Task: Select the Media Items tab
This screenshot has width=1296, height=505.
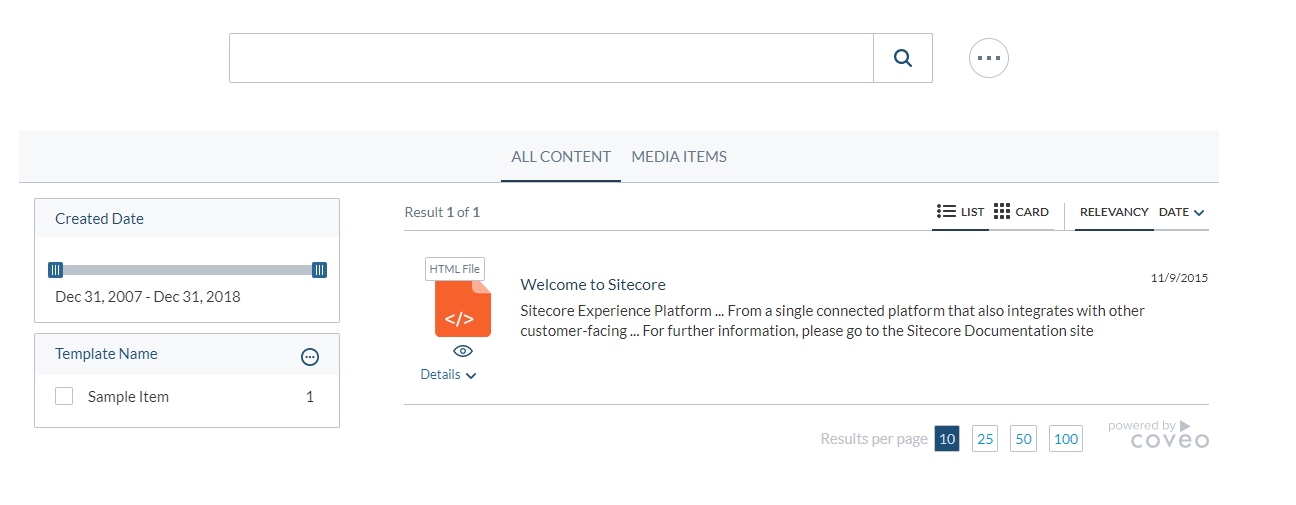Action: point(679,157)
